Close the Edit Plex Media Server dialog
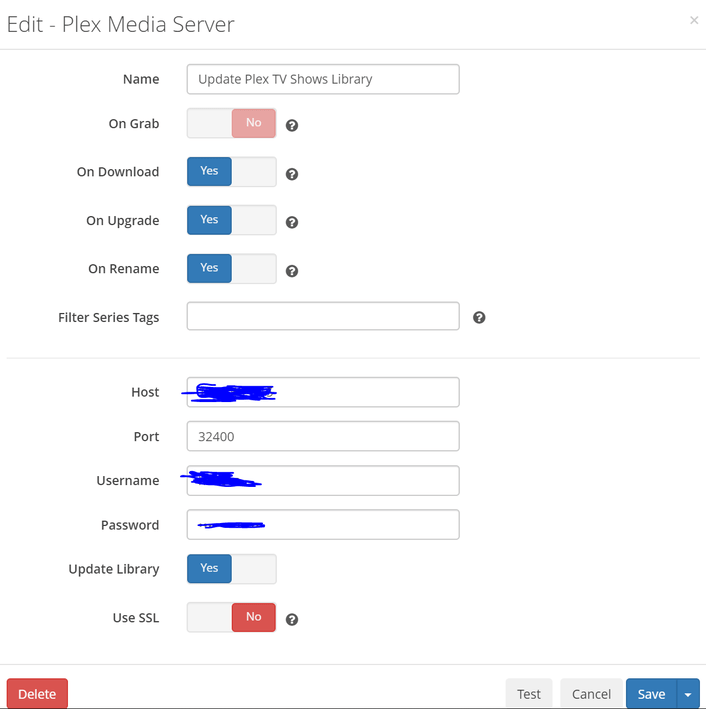 (x=694, y=20)
